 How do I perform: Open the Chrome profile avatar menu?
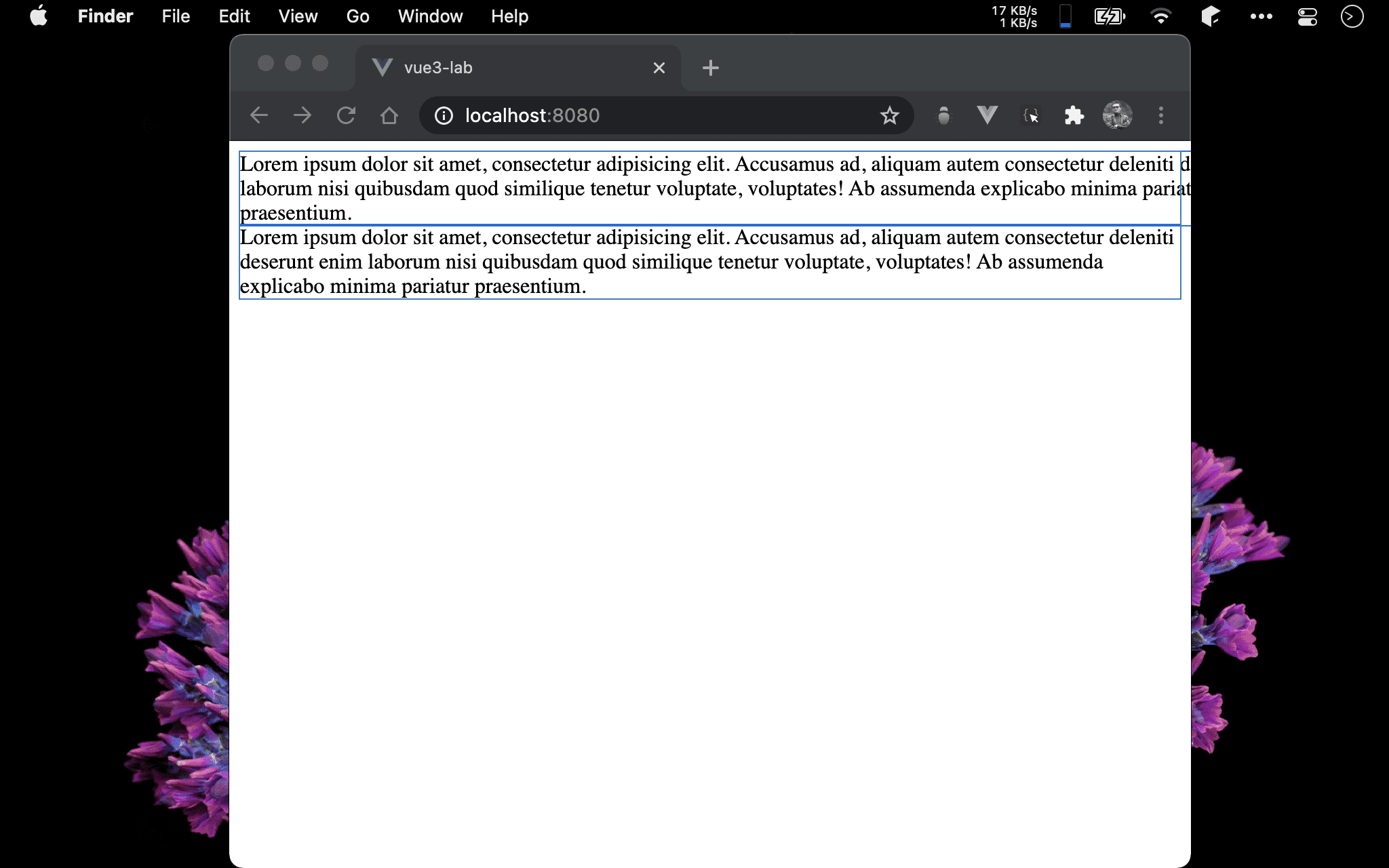[1117, 115]
